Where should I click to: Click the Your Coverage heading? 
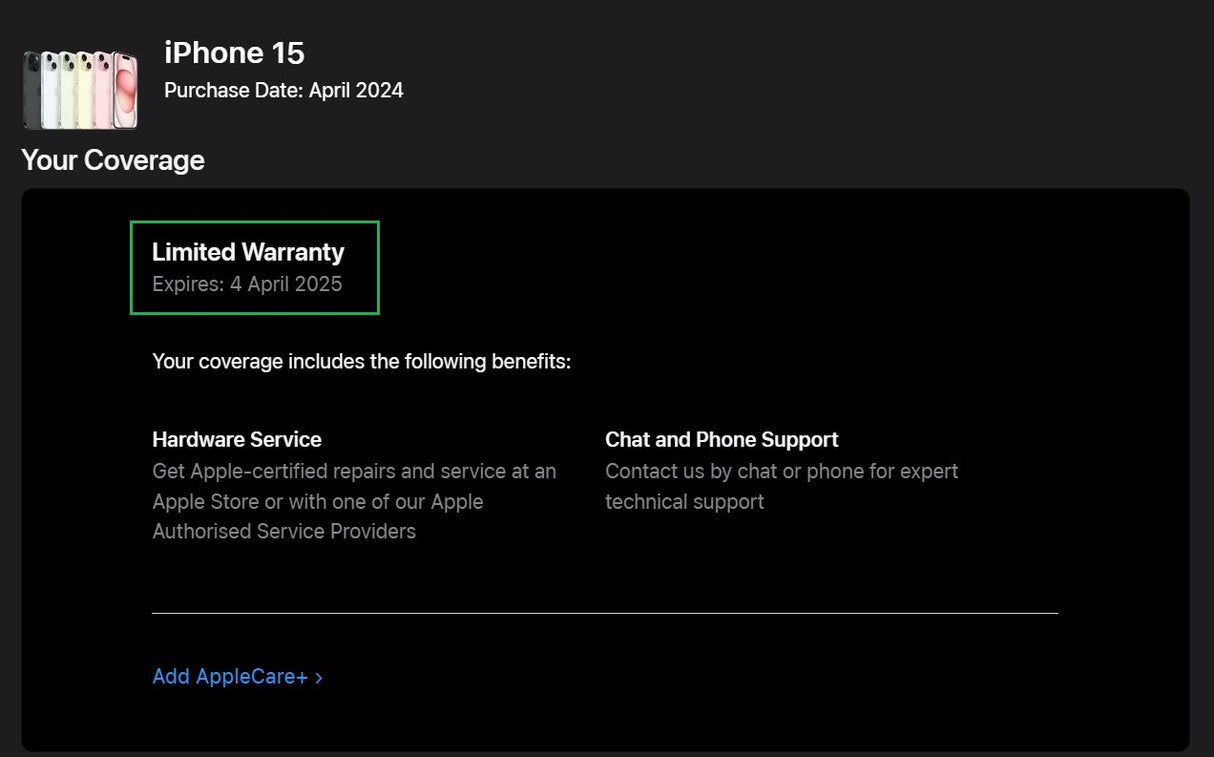point(113,160)
